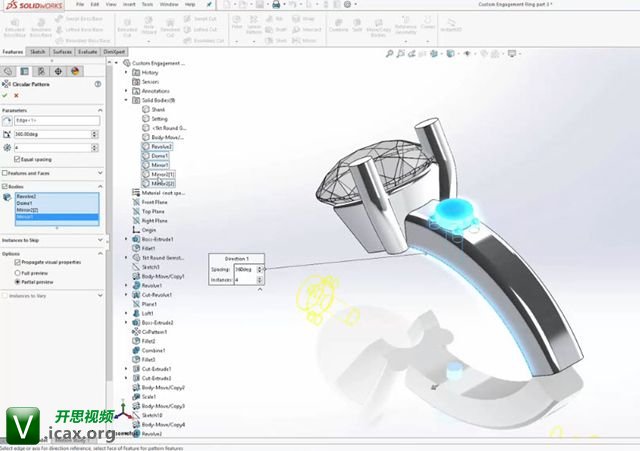
Task: Click the Hole Wizard ribbon tool
Action: click(x=149, y=26)
